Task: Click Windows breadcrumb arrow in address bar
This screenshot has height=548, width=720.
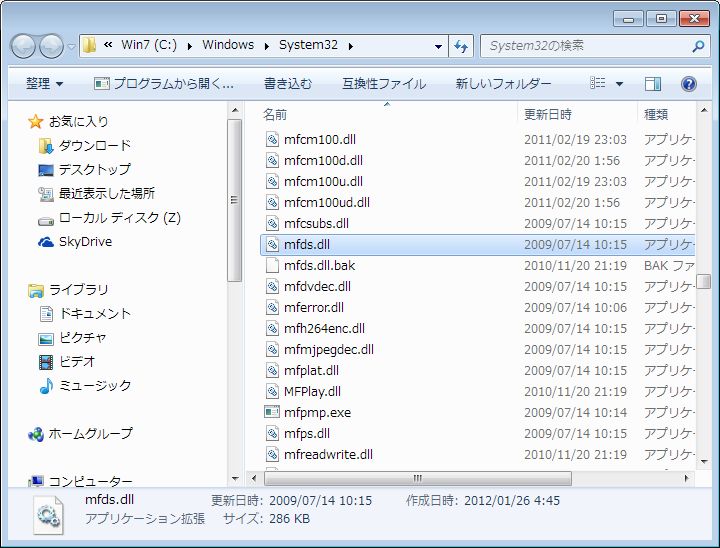Action: click(x=264, y=46)
